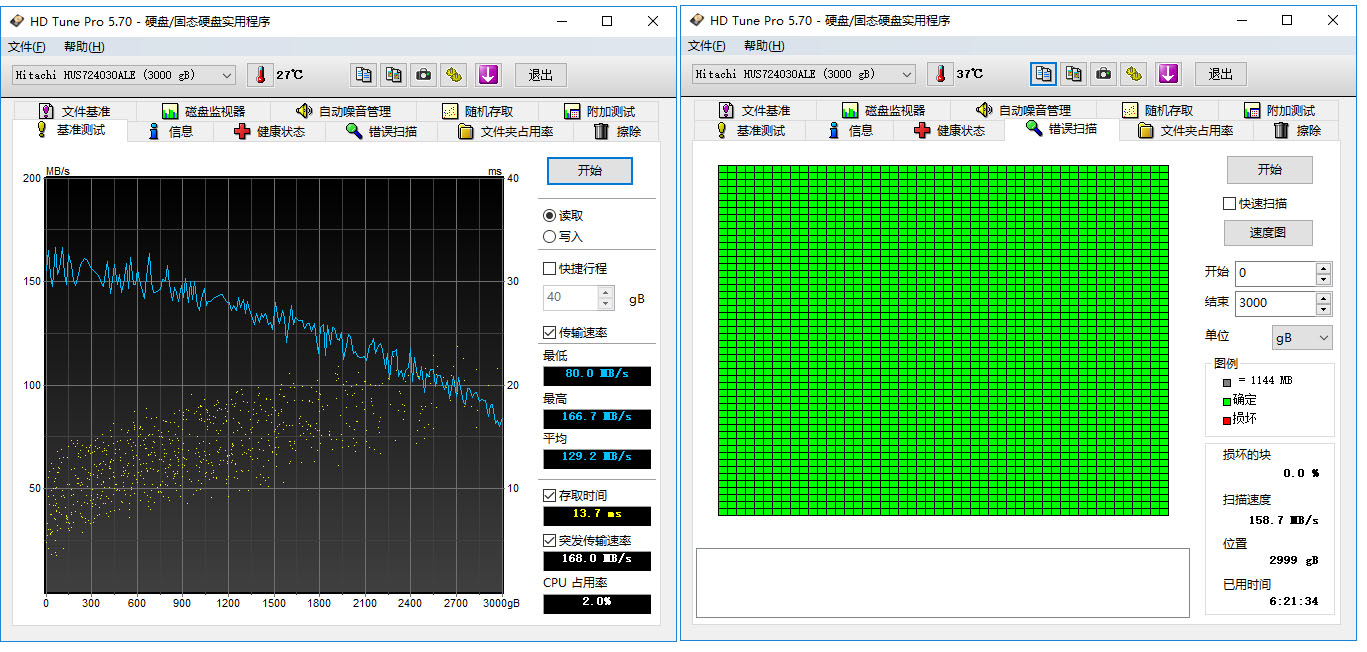This screenshot has height=652, width=1367.
Task: Open the 单位 gB unit dropdown
Action: pos(1301,338)
